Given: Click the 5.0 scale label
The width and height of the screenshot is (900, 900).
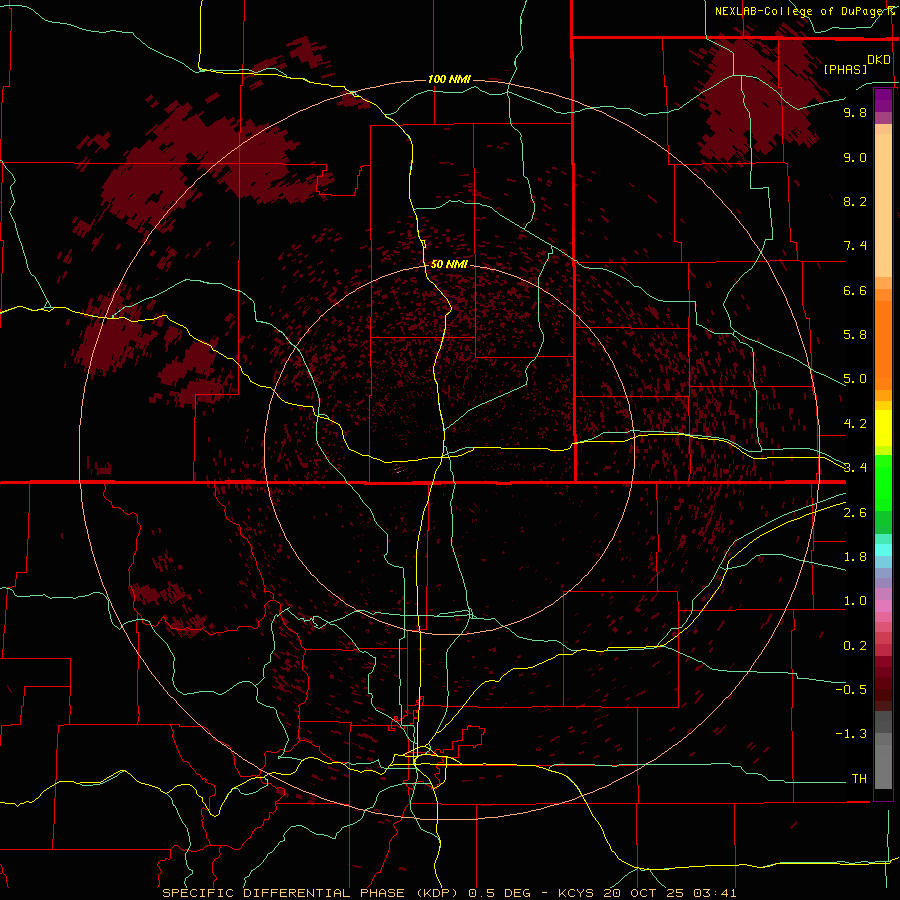Looking at the screenshot, I should pos(855,379).
